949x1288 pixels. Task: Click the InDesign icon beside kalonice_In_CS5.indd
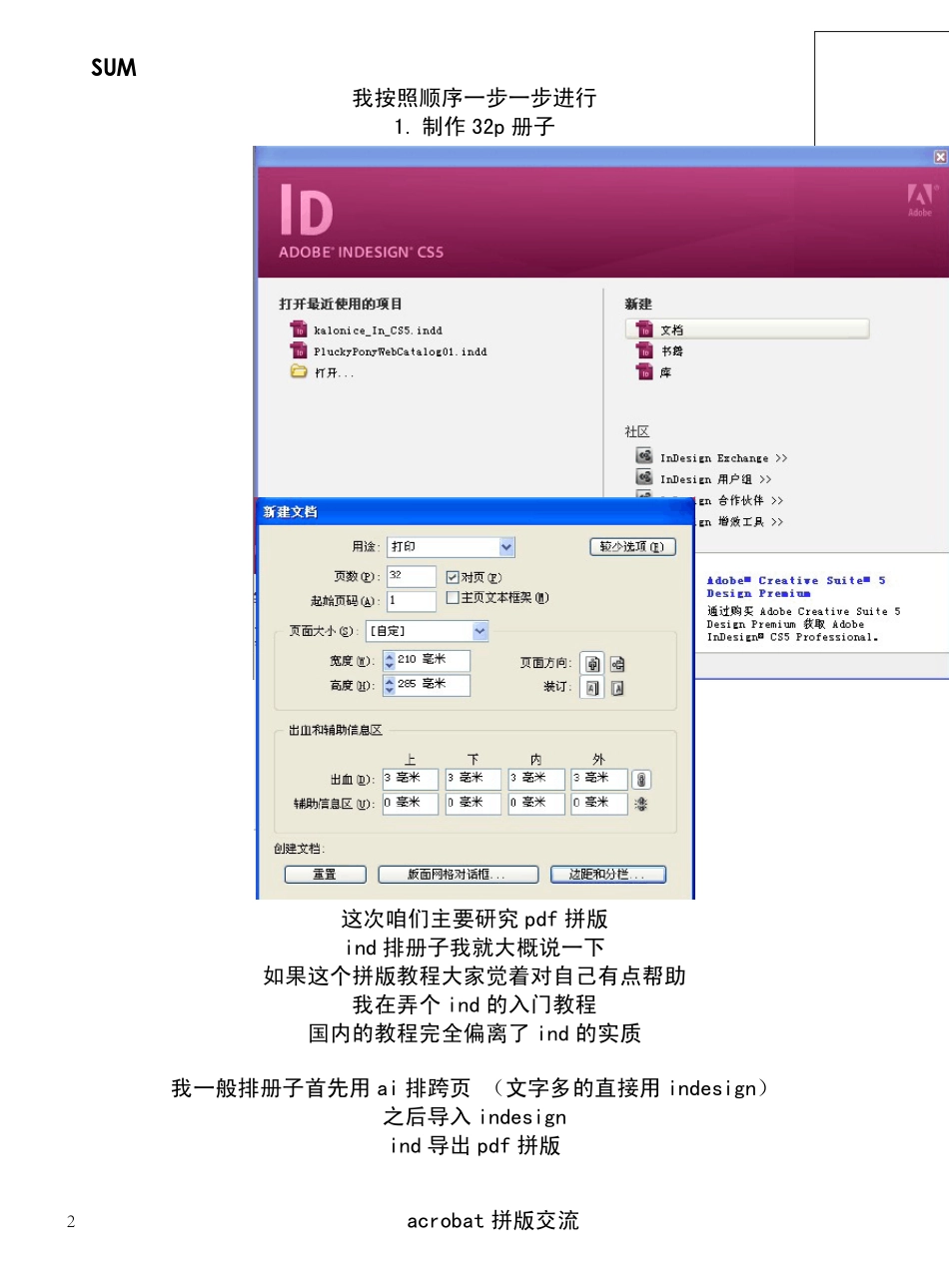pyautogui.click(x=299, y=329)
